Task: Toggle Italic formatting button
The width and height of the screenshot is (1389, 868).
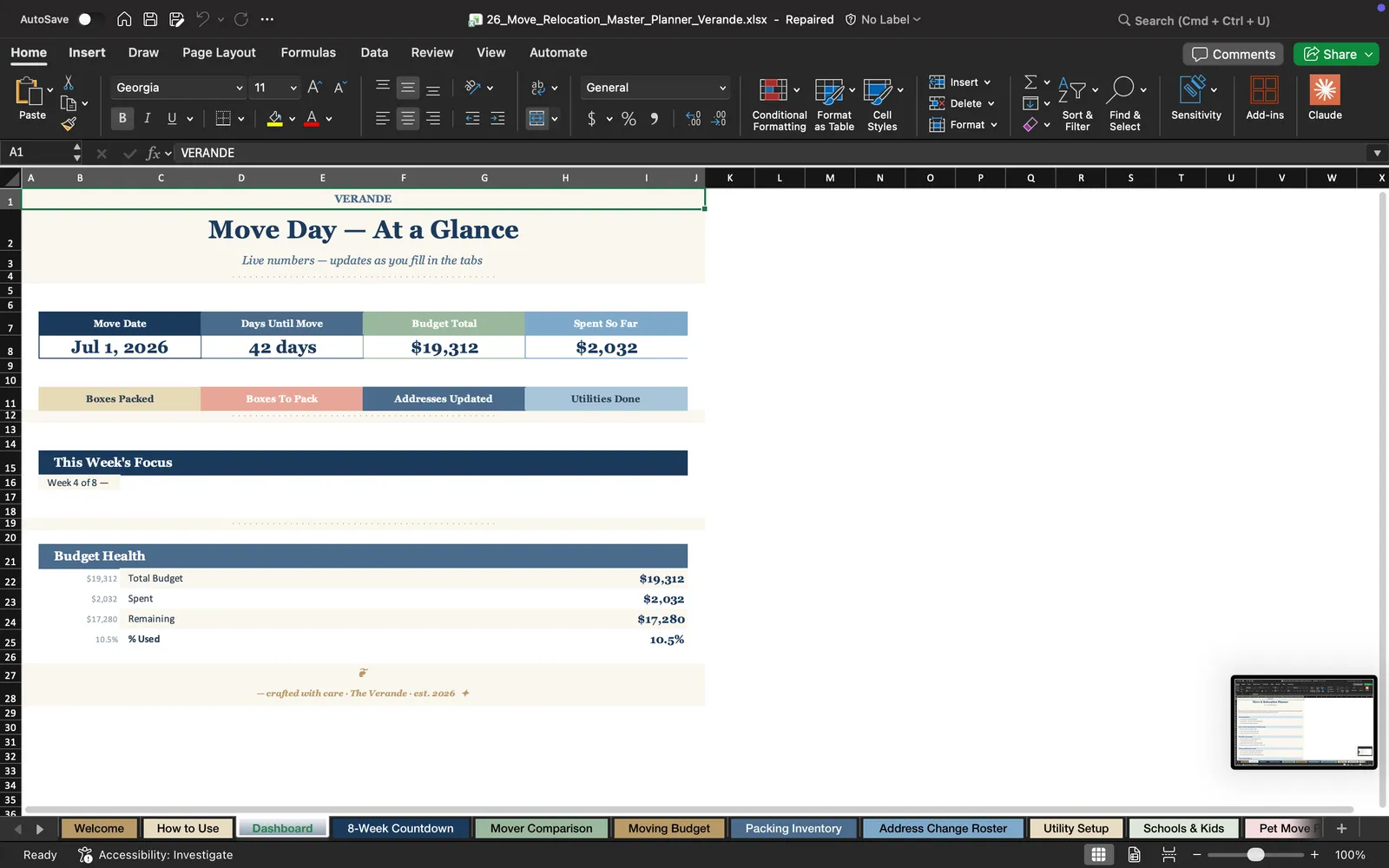Action: (x=148, y=118)
